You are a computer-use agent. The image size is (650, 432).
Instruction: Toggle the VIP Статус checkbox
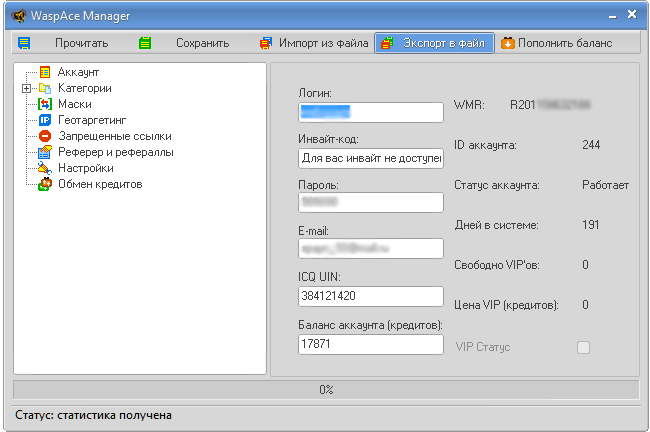583,347
